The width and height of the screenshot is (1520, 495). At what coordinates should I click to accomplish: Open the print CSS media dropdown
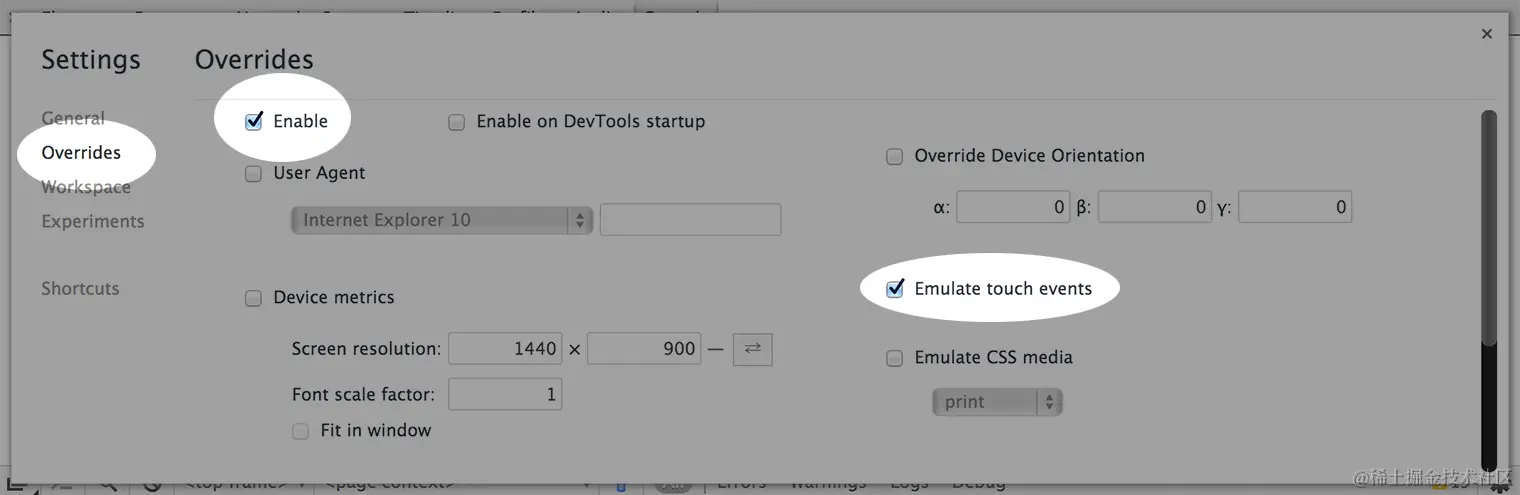click(997, 402)
